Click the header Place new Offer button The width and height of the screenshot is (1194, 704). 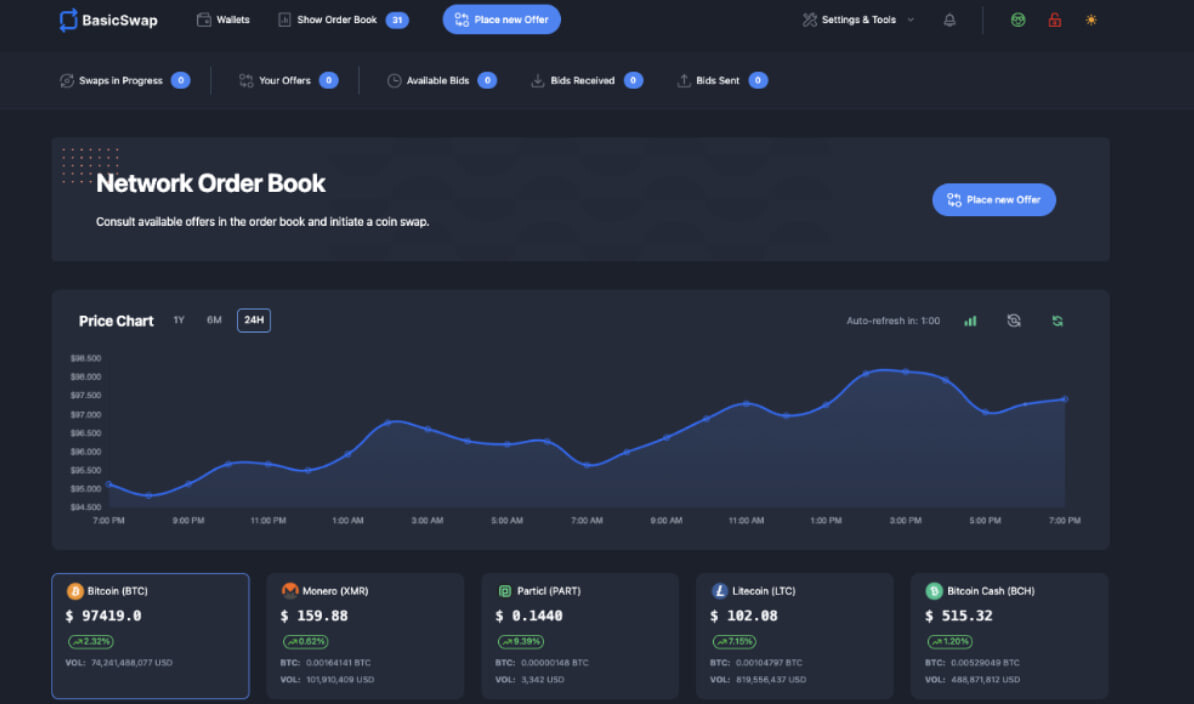(502, 20)
